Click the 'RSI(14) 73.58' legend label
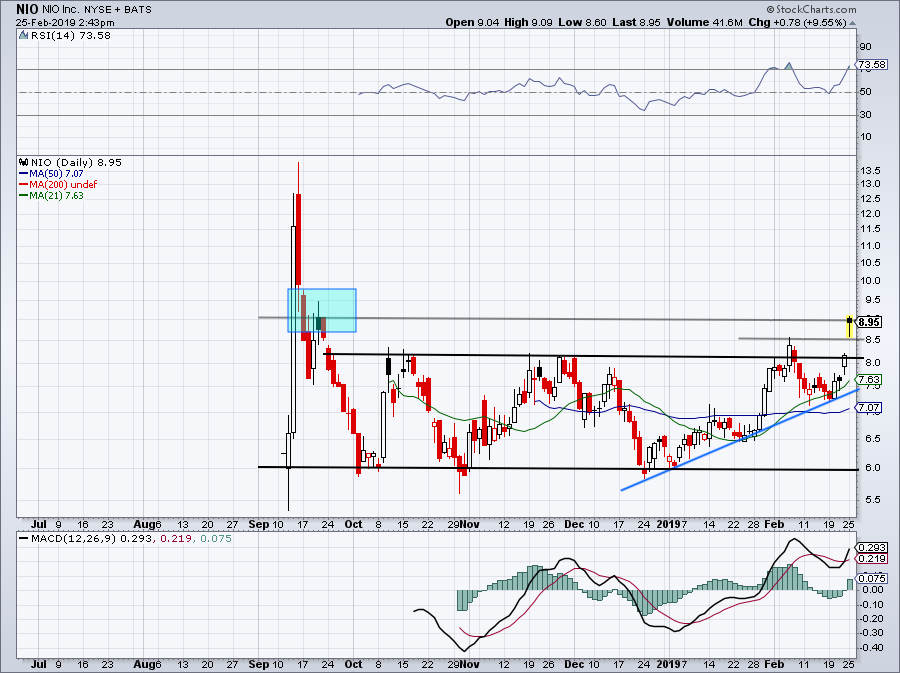 click(x=71, y=36)
